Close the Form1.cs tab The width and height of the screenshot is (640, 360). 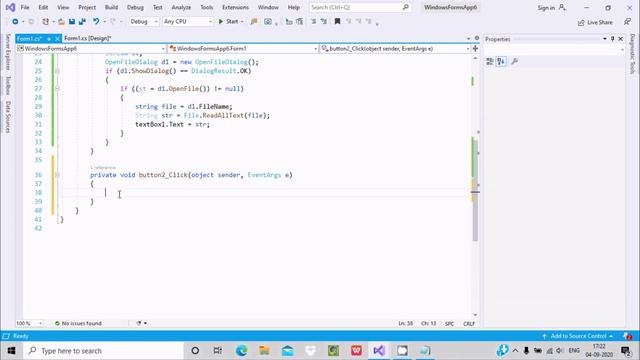[57, 38]
